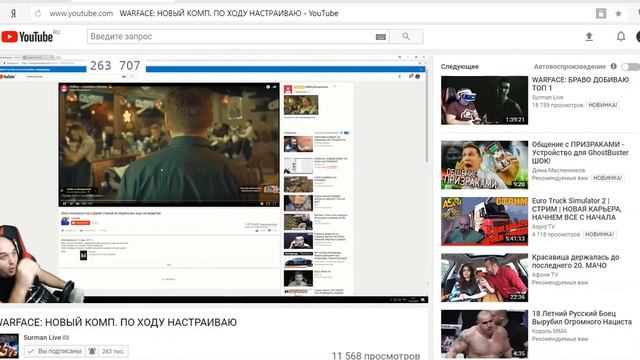This screenshot has width=640, height=360.
Task: Click the Yandex browser logo icon
Action: [x=13, y=13]
